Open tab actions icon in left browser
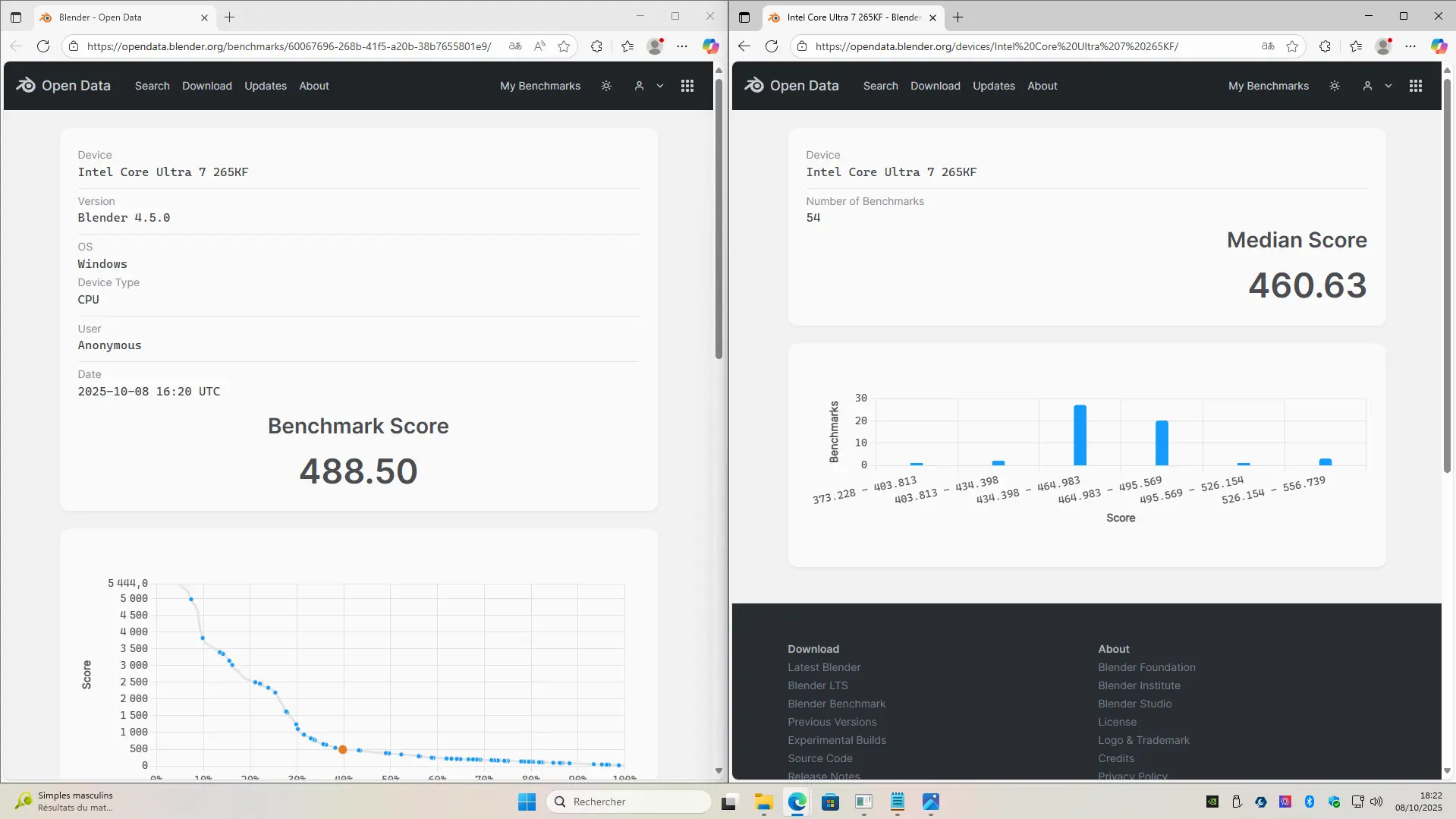 coord(16,17)
